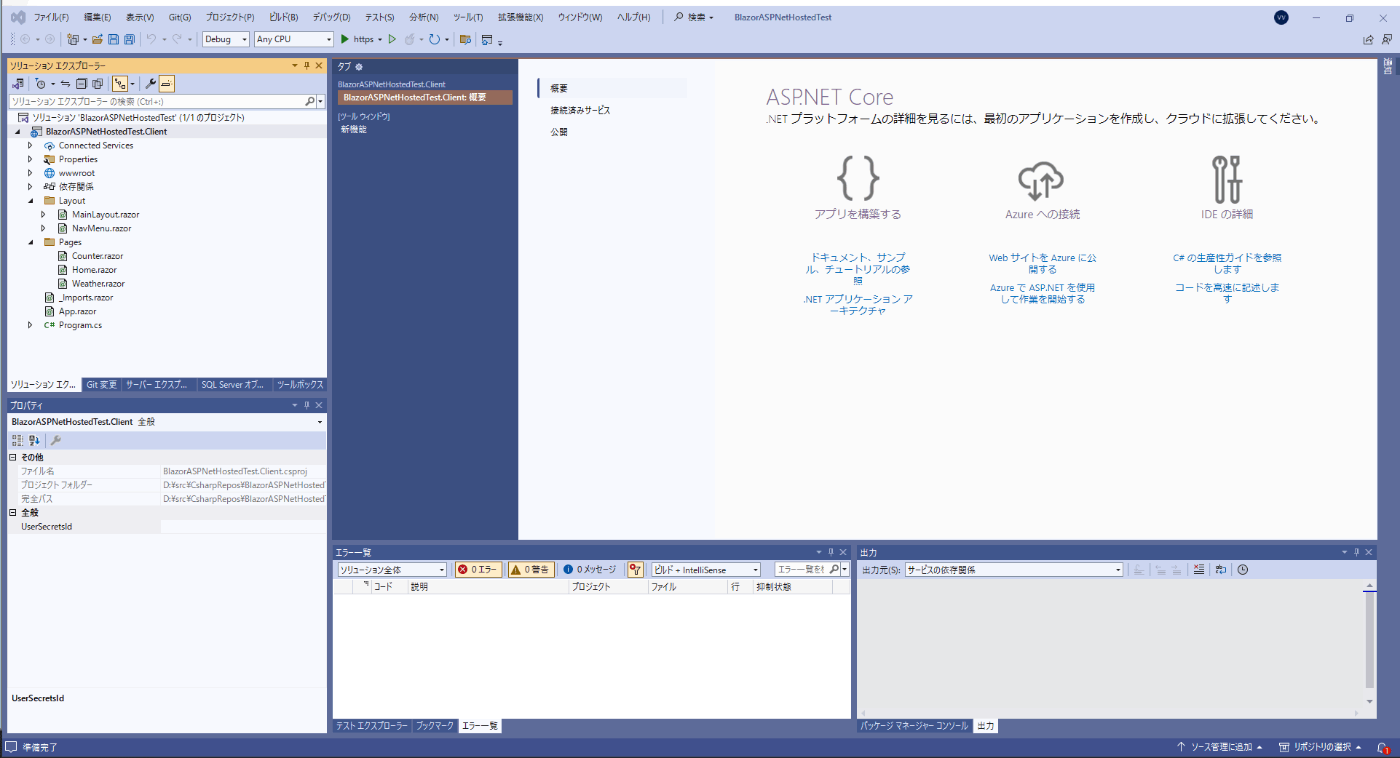Open the 拡張機能(X) menu

point(520,18)
